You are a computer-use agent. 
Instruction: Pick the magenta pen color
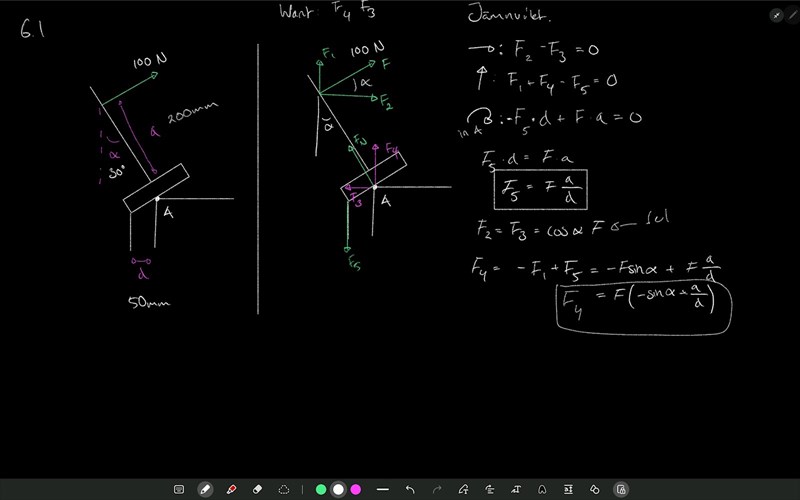coord(355,489)
